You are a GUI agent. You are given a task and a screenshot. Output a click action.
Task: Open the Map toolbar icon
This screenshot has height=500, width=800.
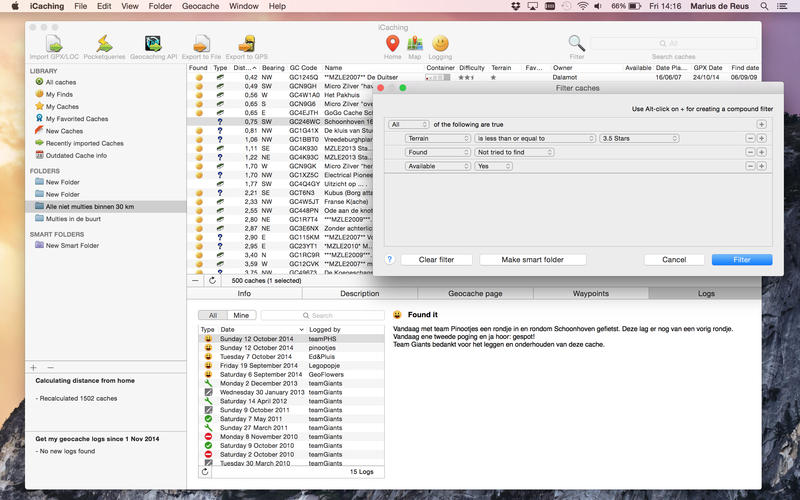(415, 44)
